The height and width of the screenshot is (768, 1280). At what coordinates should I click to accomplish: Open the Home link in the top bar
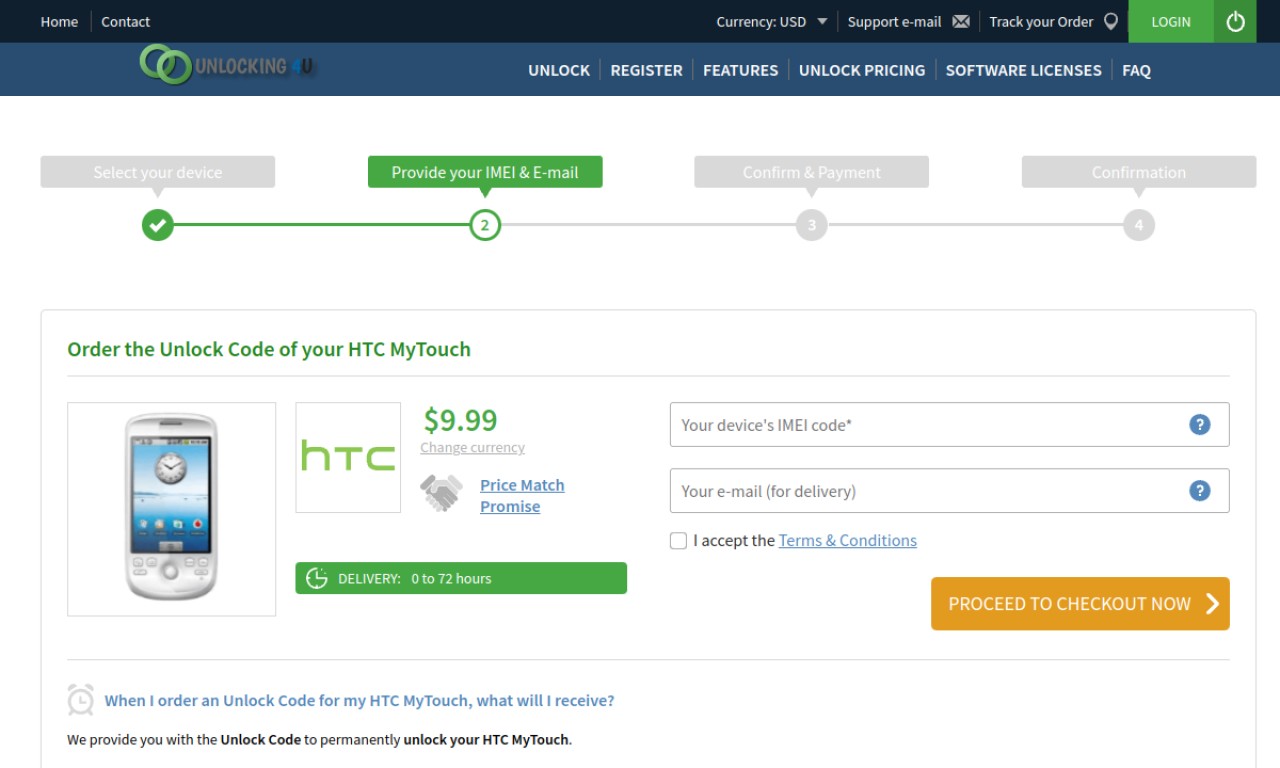[x=59, y=21]
